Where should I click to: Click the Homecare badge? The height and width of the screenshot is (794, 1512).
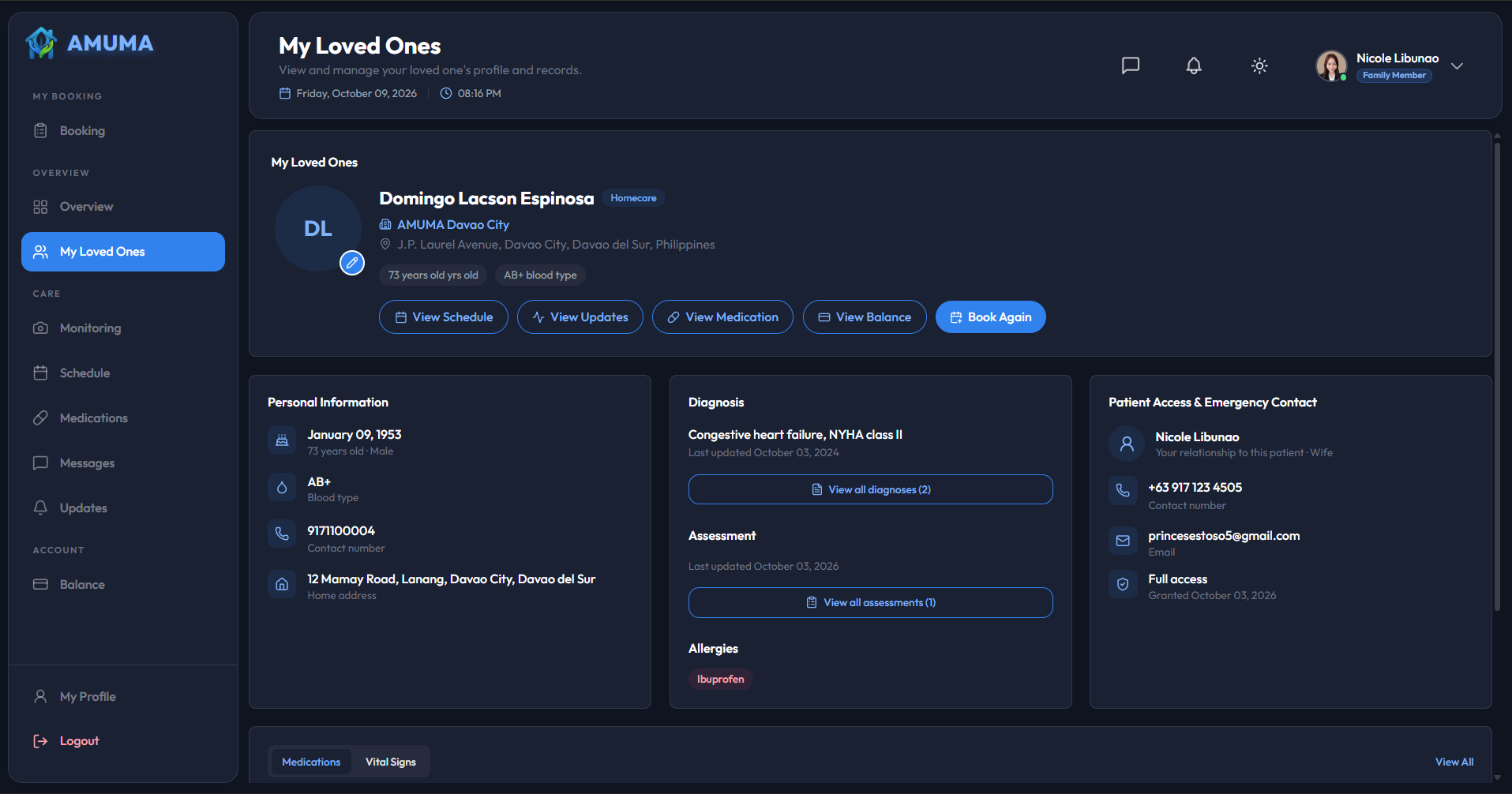(x=633, y=198)
